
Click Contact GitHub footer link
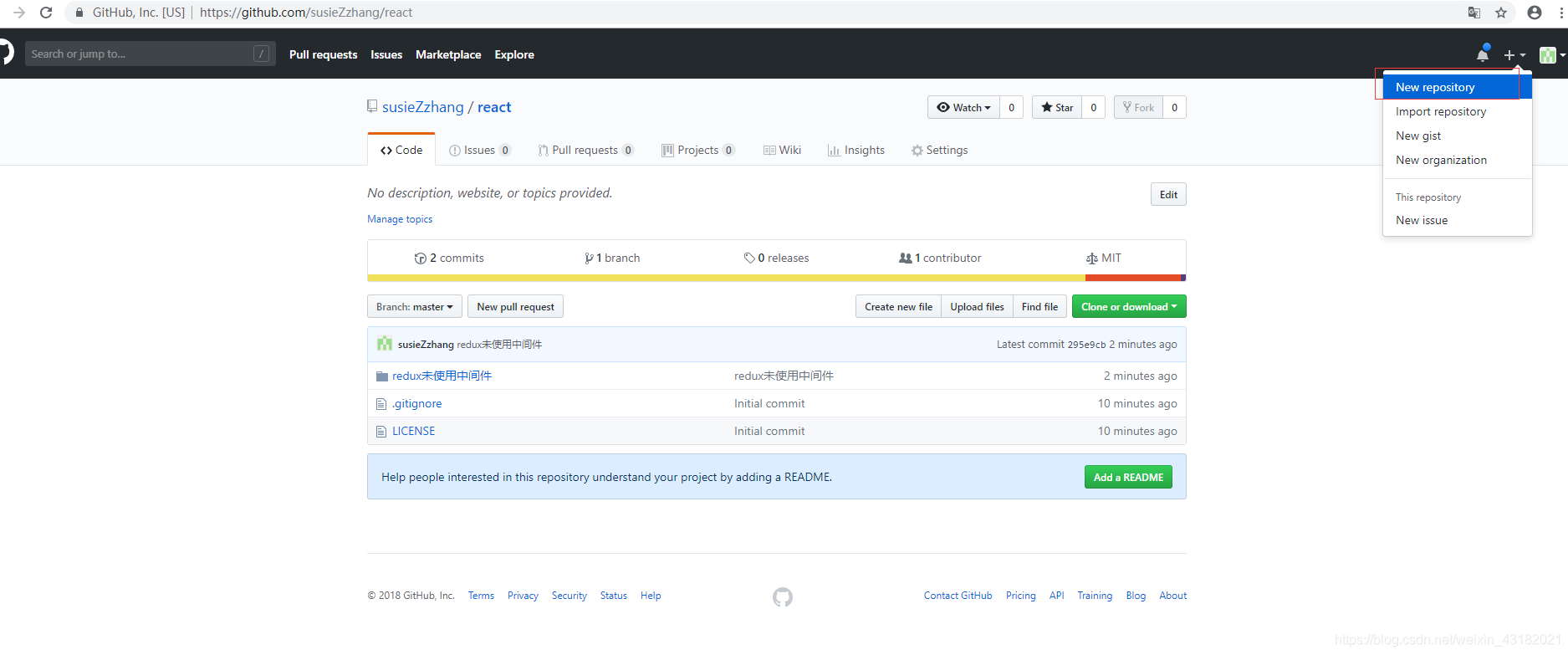point(958,596)
